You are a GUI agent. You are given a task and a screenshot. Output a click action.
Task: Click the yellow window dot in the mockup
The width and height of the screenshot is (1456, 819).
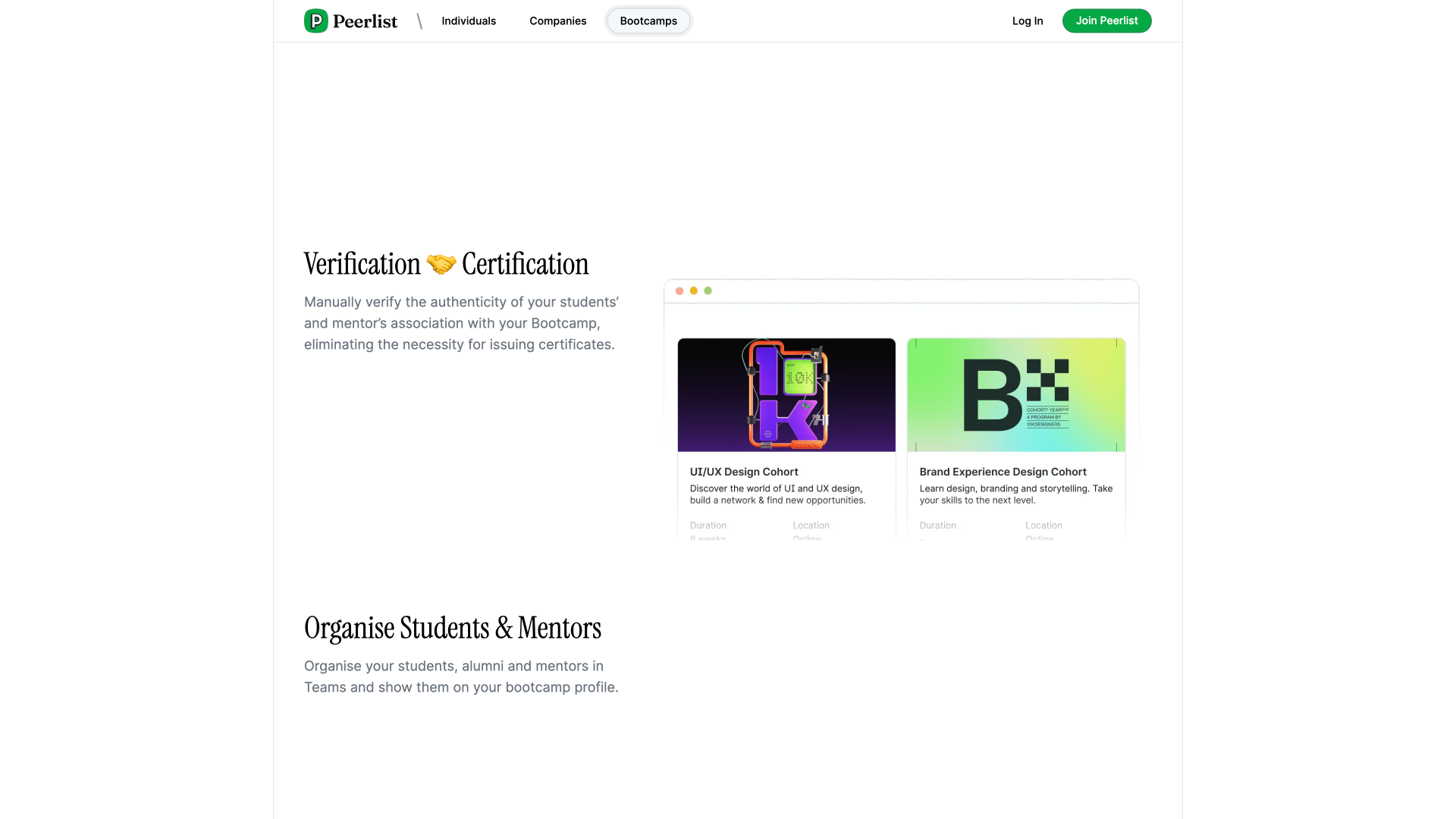click(x=693, y=290)
